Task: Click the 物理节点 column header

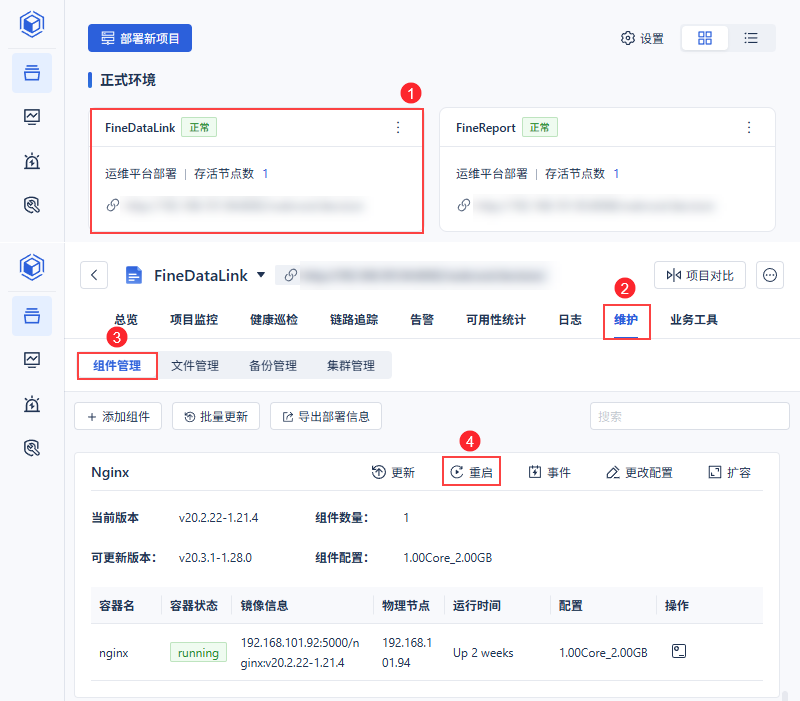Action: pyautogui.click(x=406, y=606)
